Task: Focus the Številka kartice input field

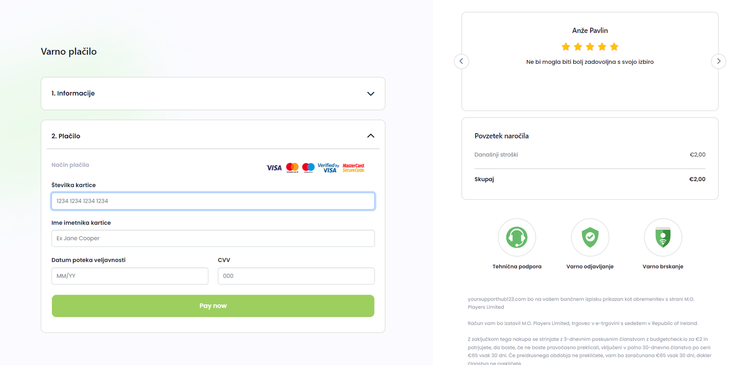Action: pyautogui.click(x=213, y=201)
